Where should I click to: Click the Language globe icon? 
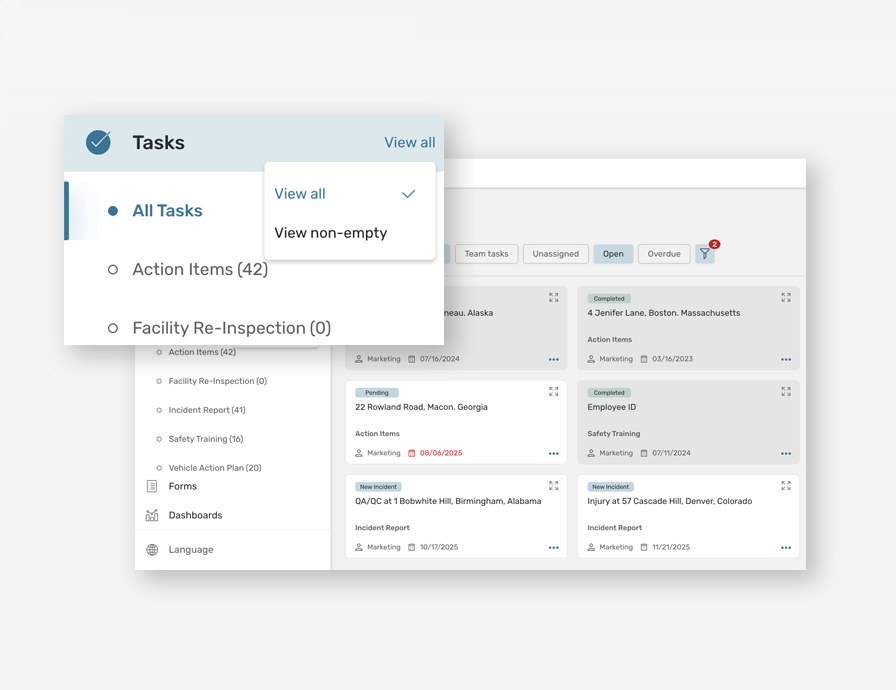click(x=152, y=550)
